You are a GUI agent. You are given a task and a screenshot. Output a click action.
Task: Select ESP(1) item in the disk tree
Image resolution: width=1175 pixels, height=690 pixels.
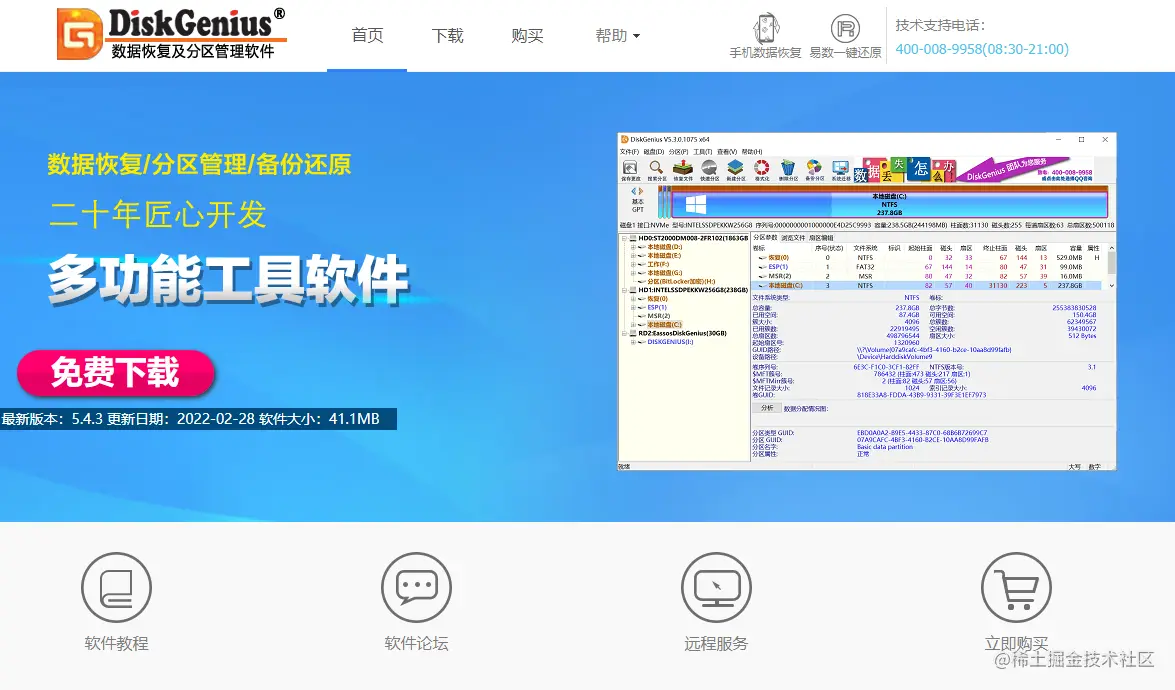(657, 307)
